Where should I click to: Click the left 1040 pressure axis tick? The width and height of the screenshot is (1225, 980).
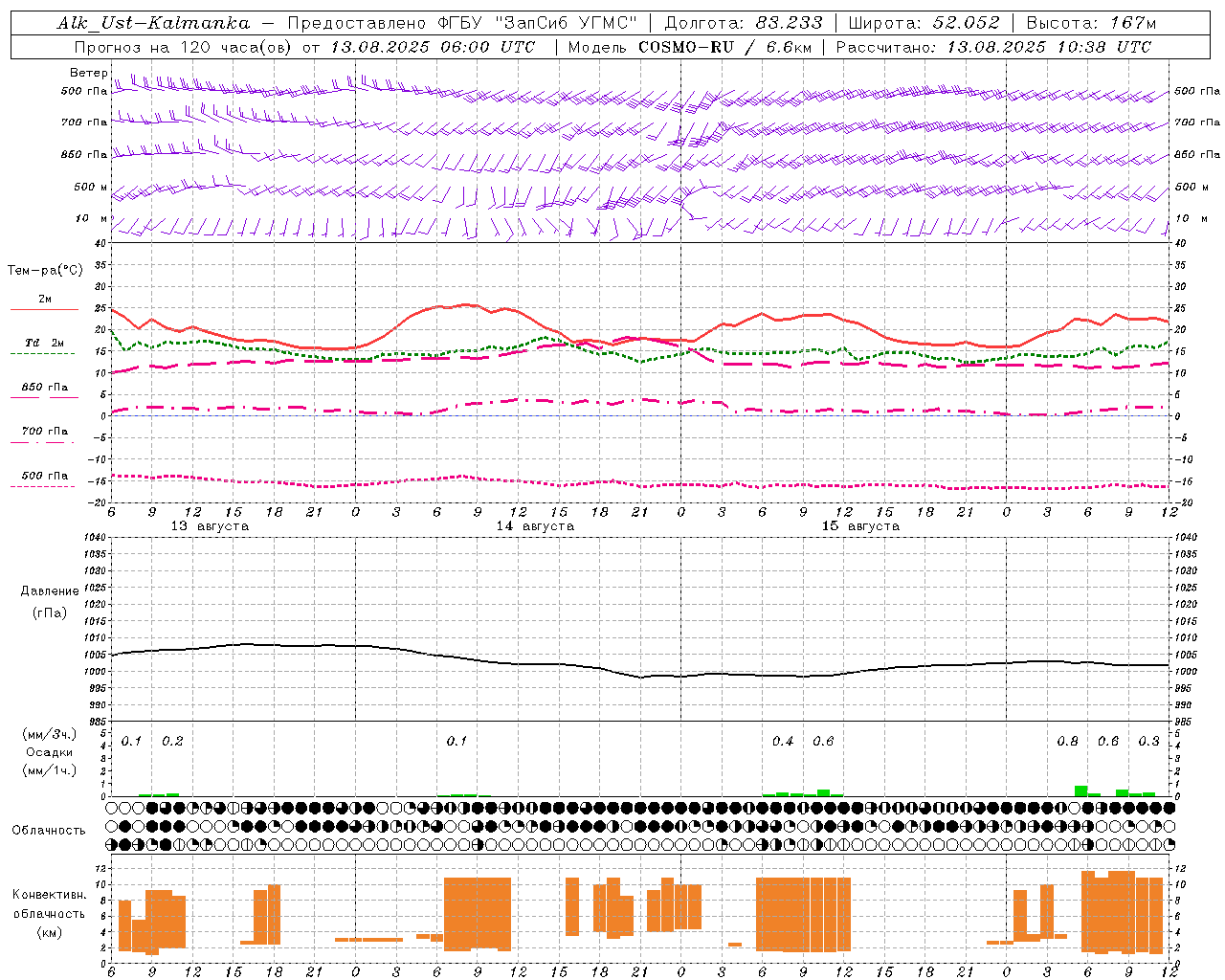click(x=94, y=538)
